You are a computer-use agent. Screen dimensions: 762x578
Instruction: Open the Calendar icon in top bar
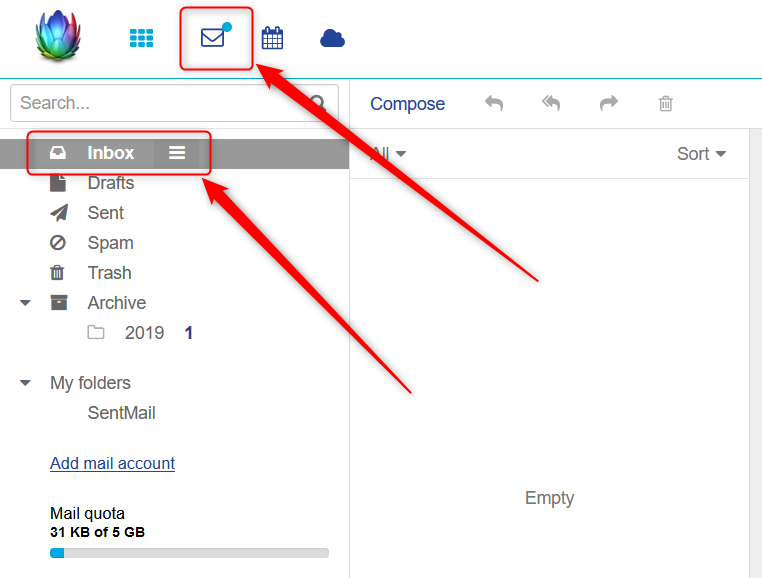coord(272,38)
